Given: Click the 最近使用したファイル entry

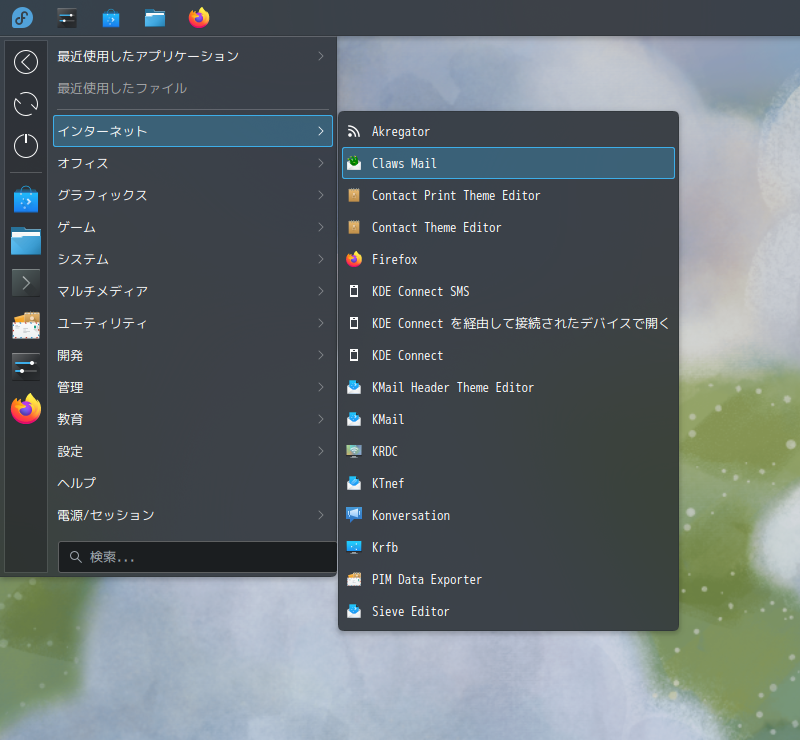Looking at the screenshot, I should 193,88.
